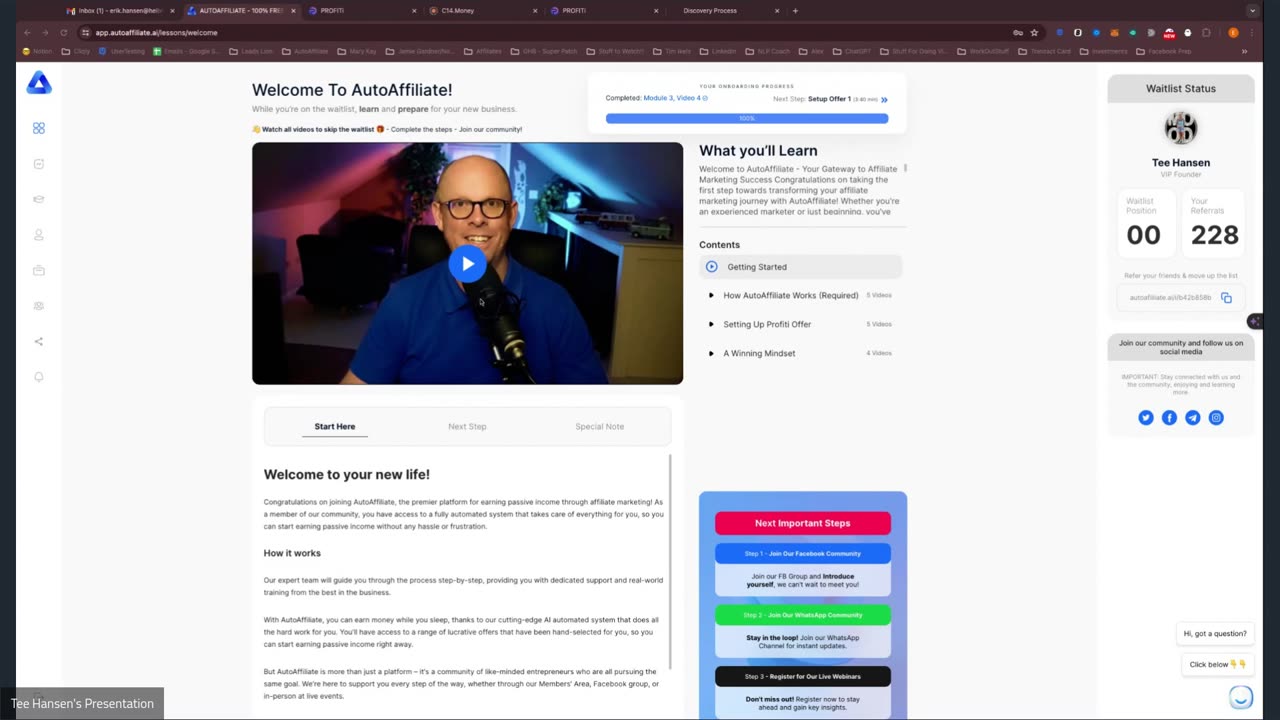Click the share icon in sidebar
The height and width of the screenshot is (720, 1280).
click(x=39, y=341)
